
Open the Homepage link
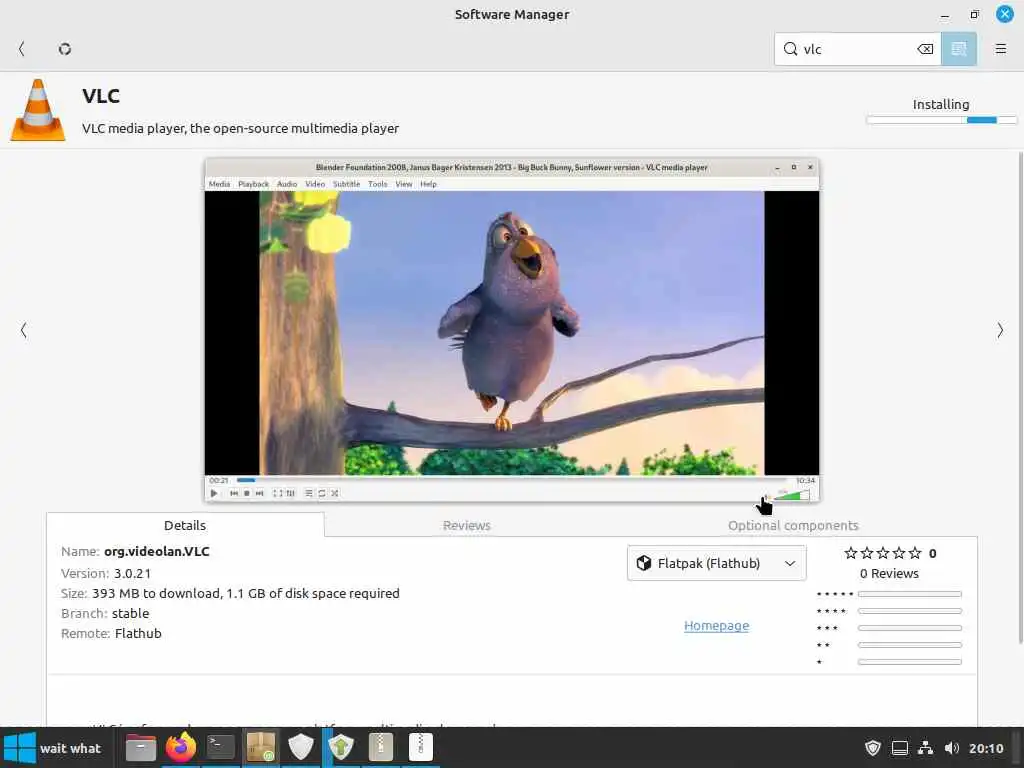click(716, 626)
